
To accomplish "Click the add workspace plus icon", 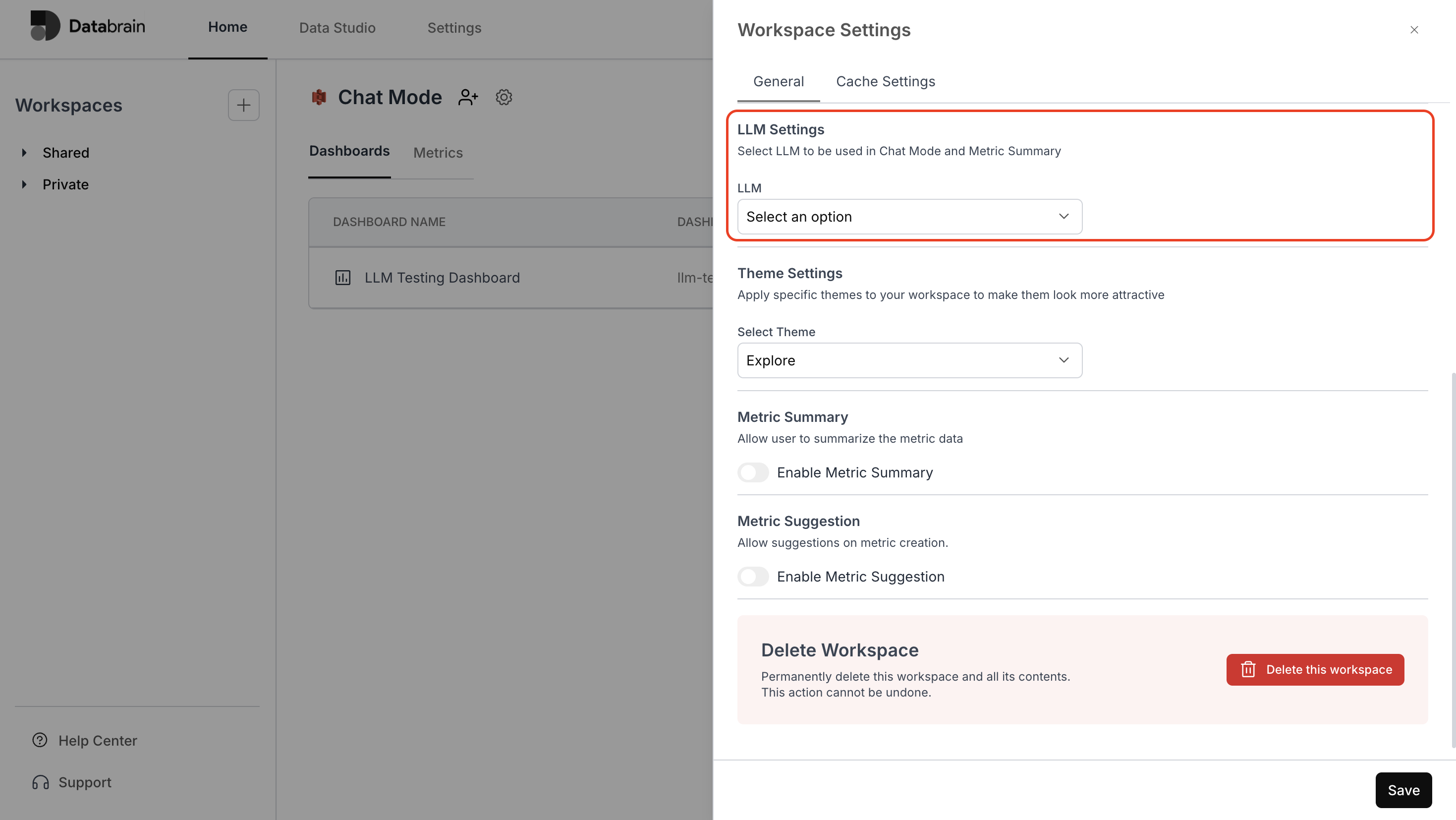I will [x=244, y=105].
